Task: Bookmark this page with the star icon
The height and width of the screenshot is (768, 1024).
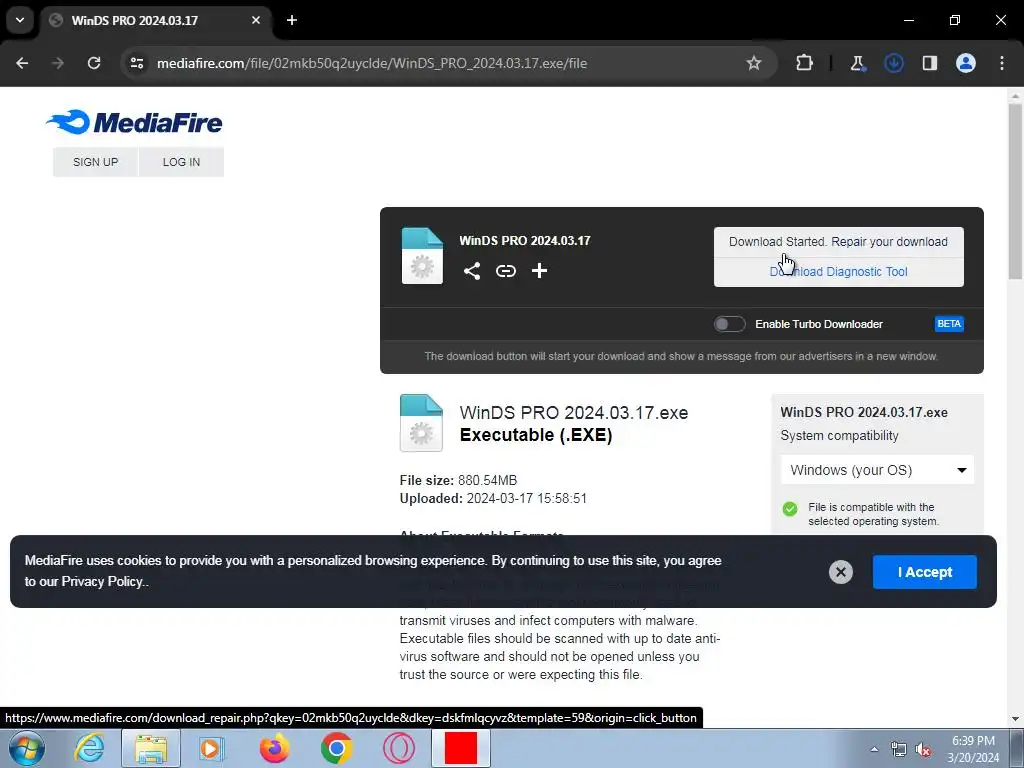Action: 754,63
